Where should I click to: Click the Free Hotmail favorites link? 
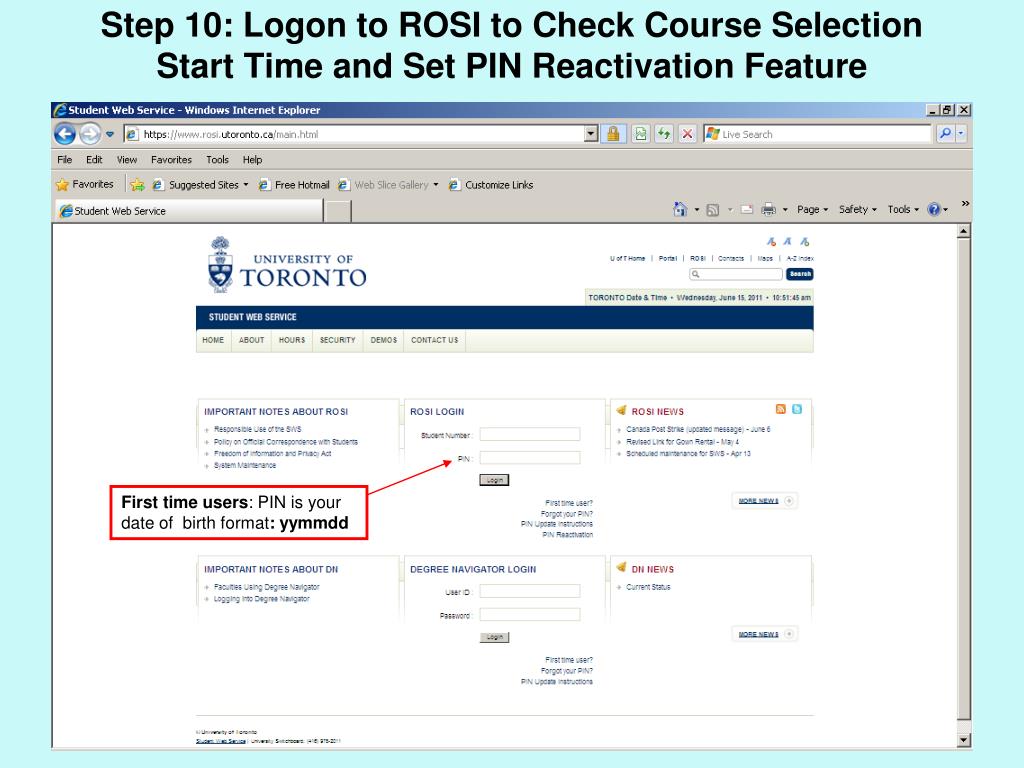294,185
